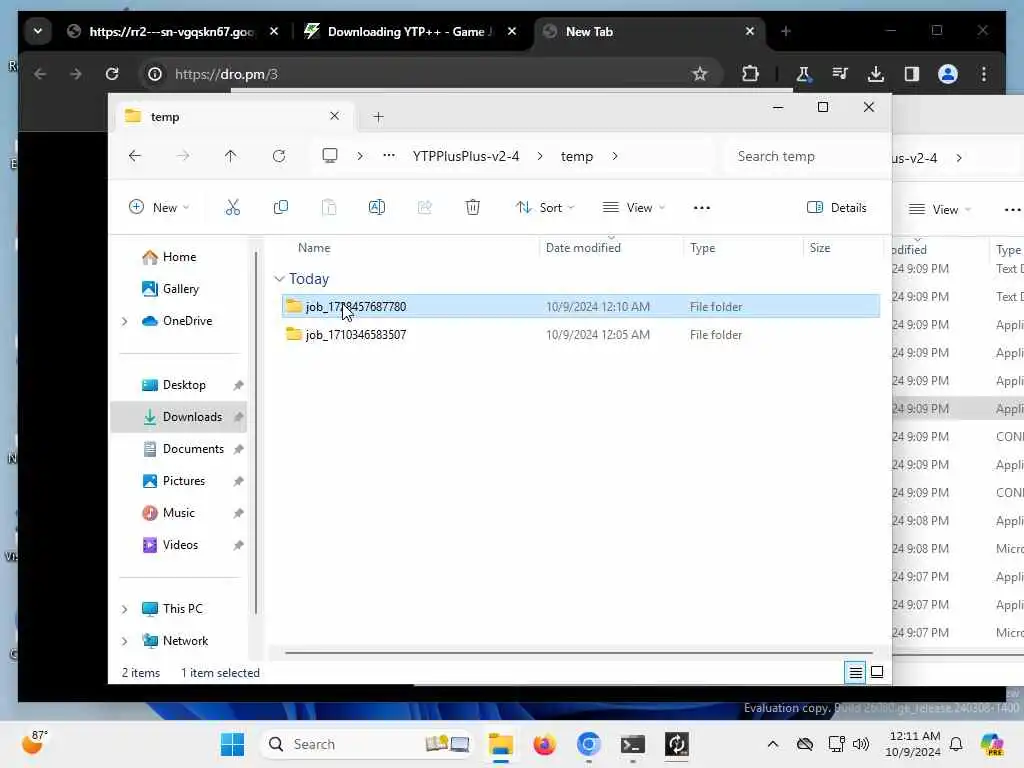Expand the This PC tree node
Viewport: 1024px width, 768px height.
(x=125, y=609)
